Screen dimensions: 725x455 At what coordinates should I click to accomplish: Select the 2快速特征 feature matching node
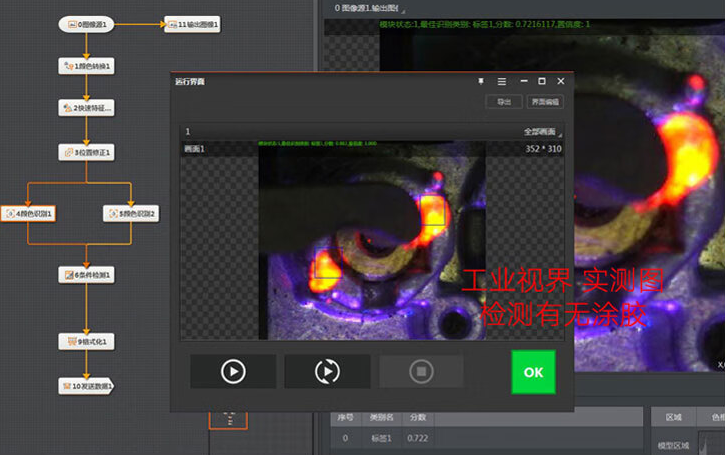[x=87, y=107]
